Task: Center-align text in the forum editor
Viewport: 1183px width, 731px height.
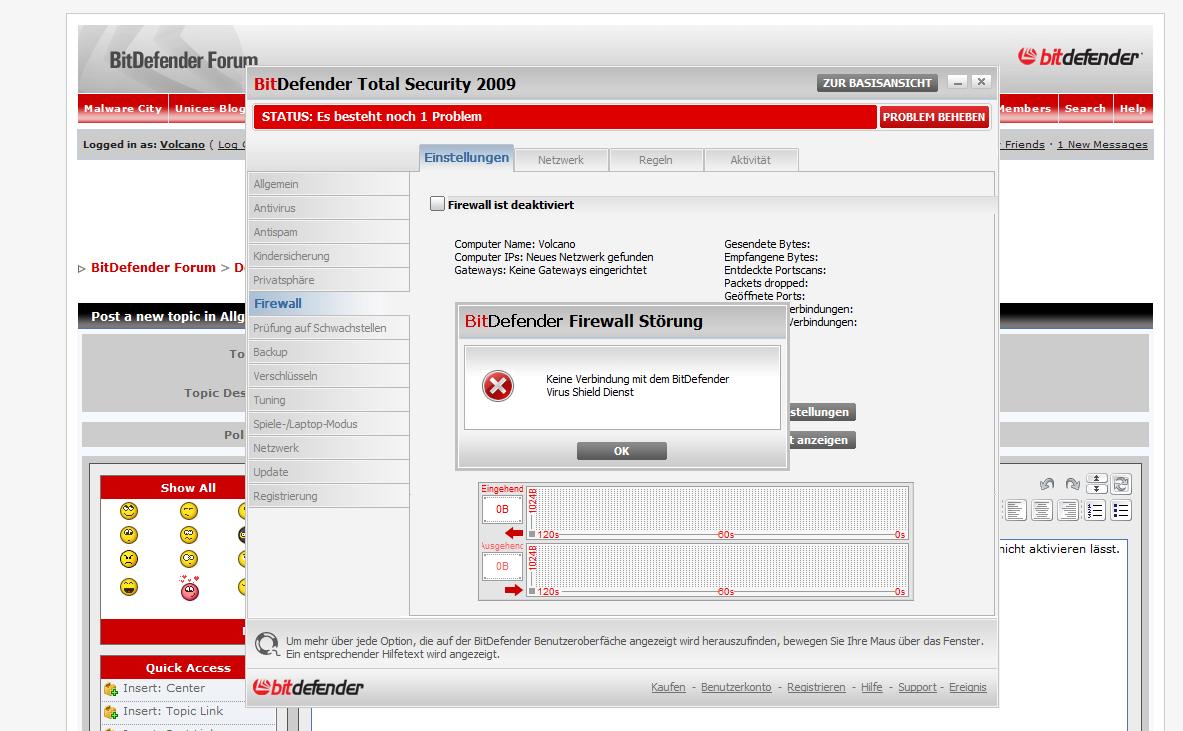Action: pyautogui.click(x=1042, y=511)
